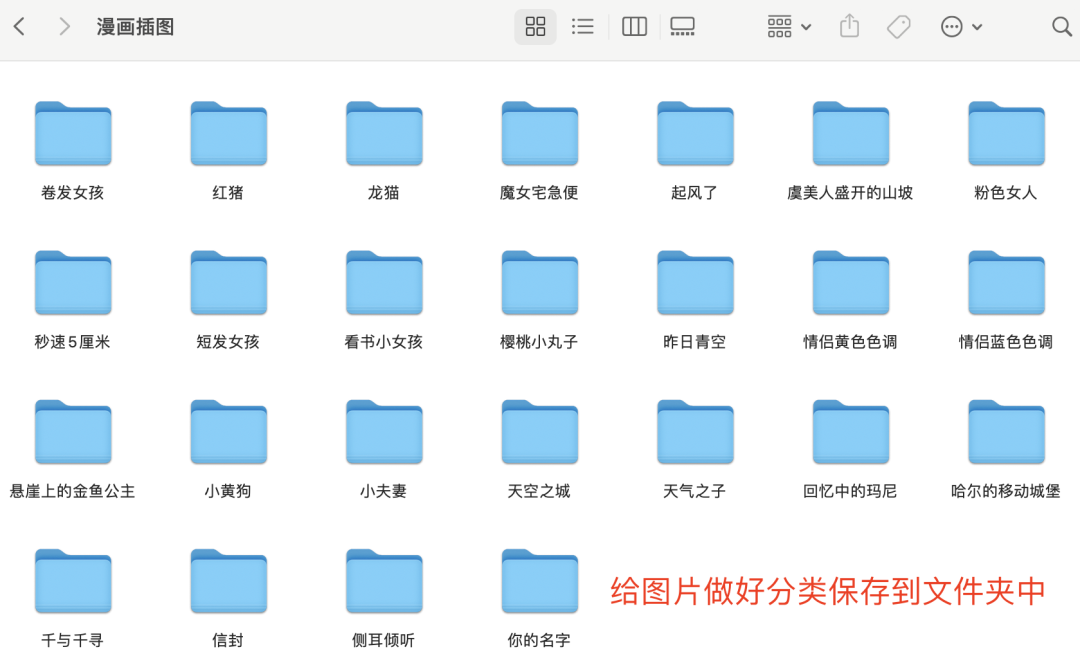Click the folder name label 昨日青空
The image size is (1080, 665).
(x=694, y=342)
